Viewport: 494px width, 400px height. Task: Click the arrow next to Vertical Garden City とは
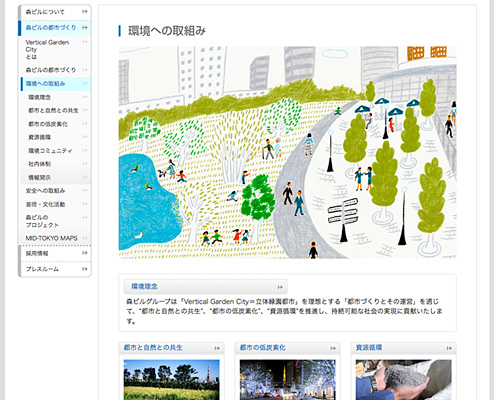[85, 42]
